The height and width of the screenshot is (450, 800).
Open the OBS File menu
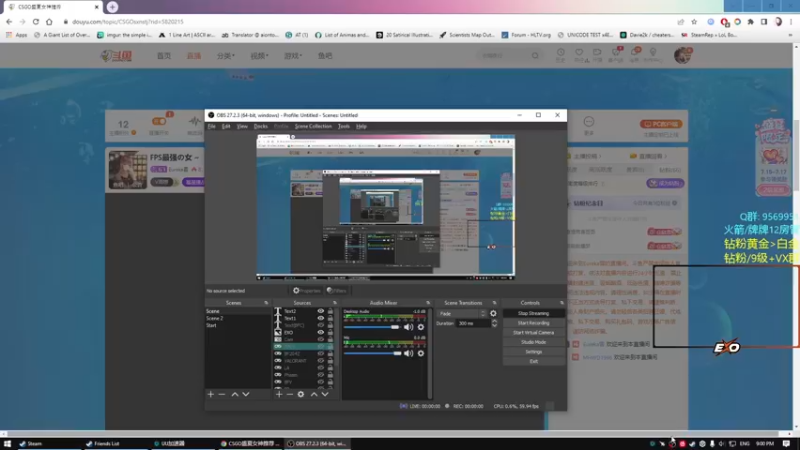pyautogui.click(x=211, y=126)
